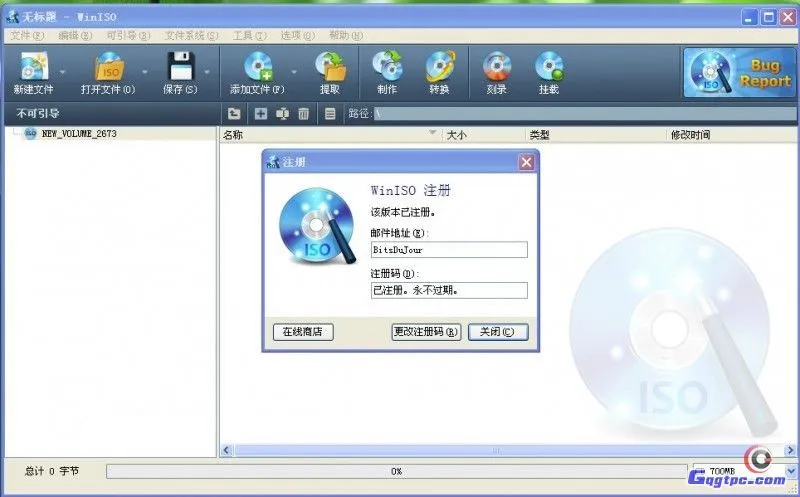Click the 更改注册码 button

click(426, 332)
